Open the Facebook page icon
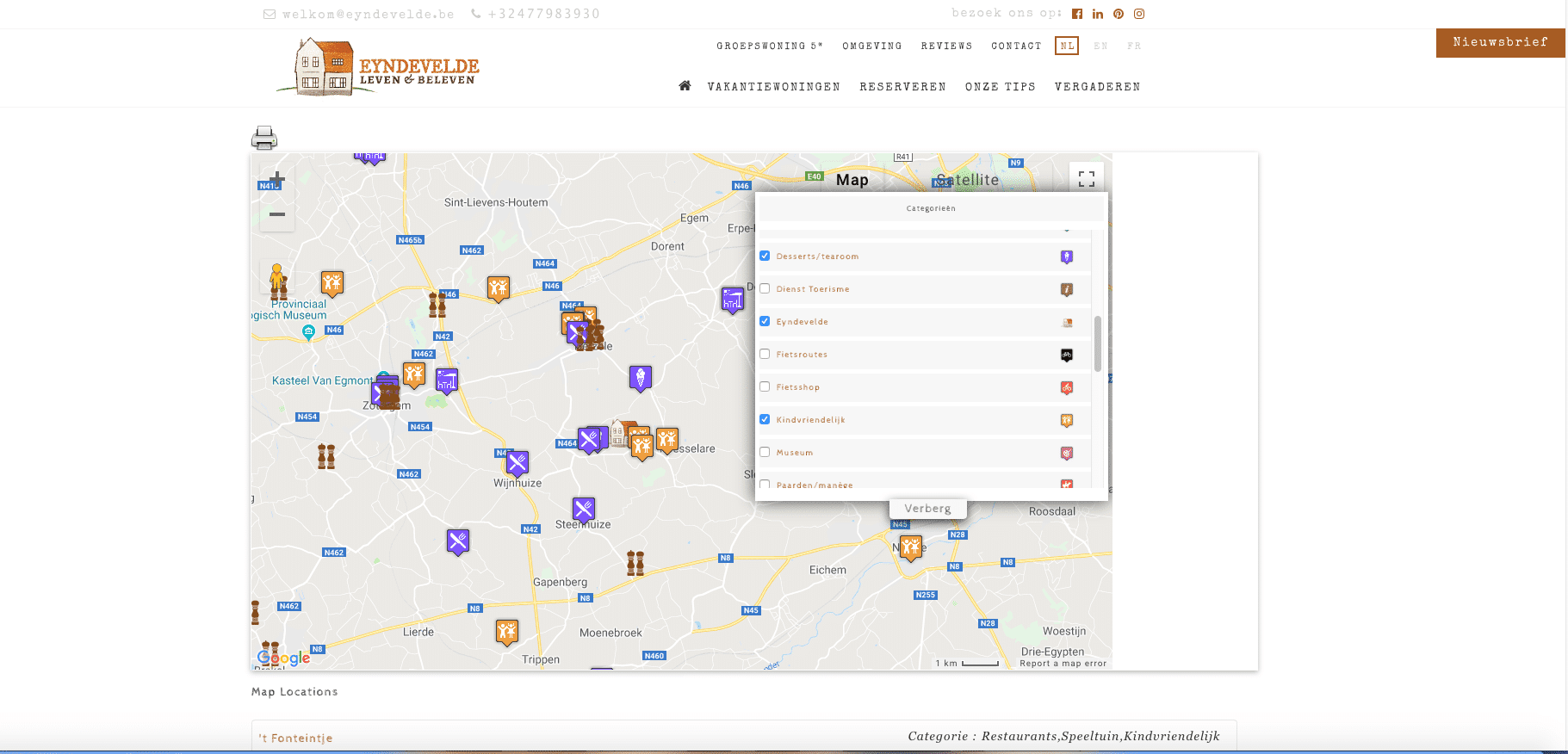 [x=1077, y=14]
